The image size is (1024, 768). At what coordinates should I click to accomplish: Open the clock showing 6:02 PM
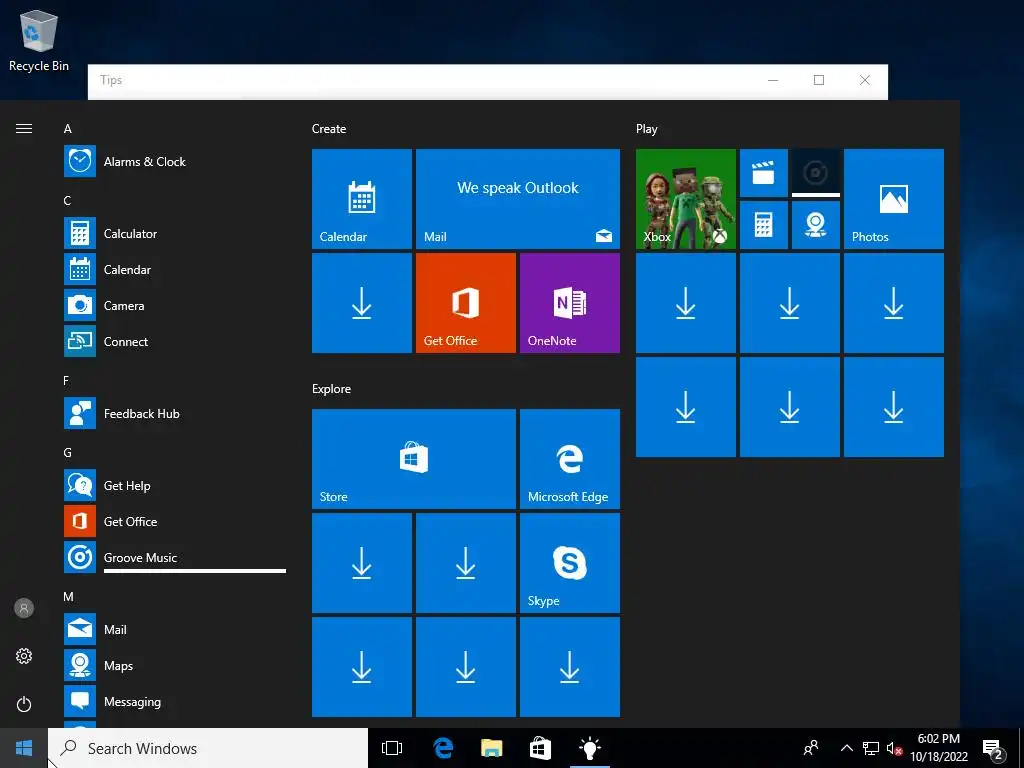click(x=939, y=748)
